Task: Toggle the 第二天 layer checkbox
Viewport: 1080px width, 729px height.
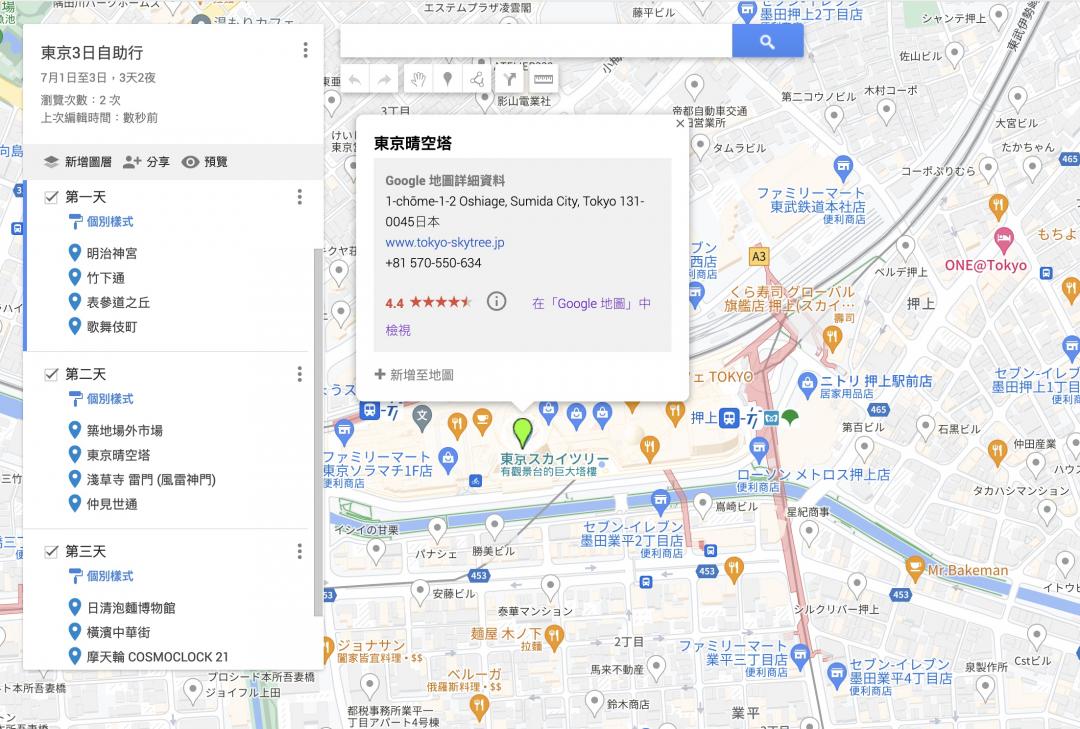Action: pyautogui.click(x=51, y=374)
